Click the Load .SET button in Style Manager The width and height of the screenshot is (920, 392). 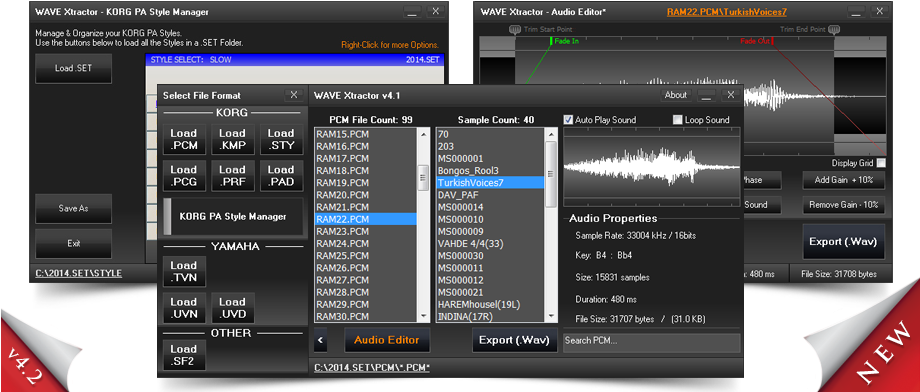tap(73, 68)
